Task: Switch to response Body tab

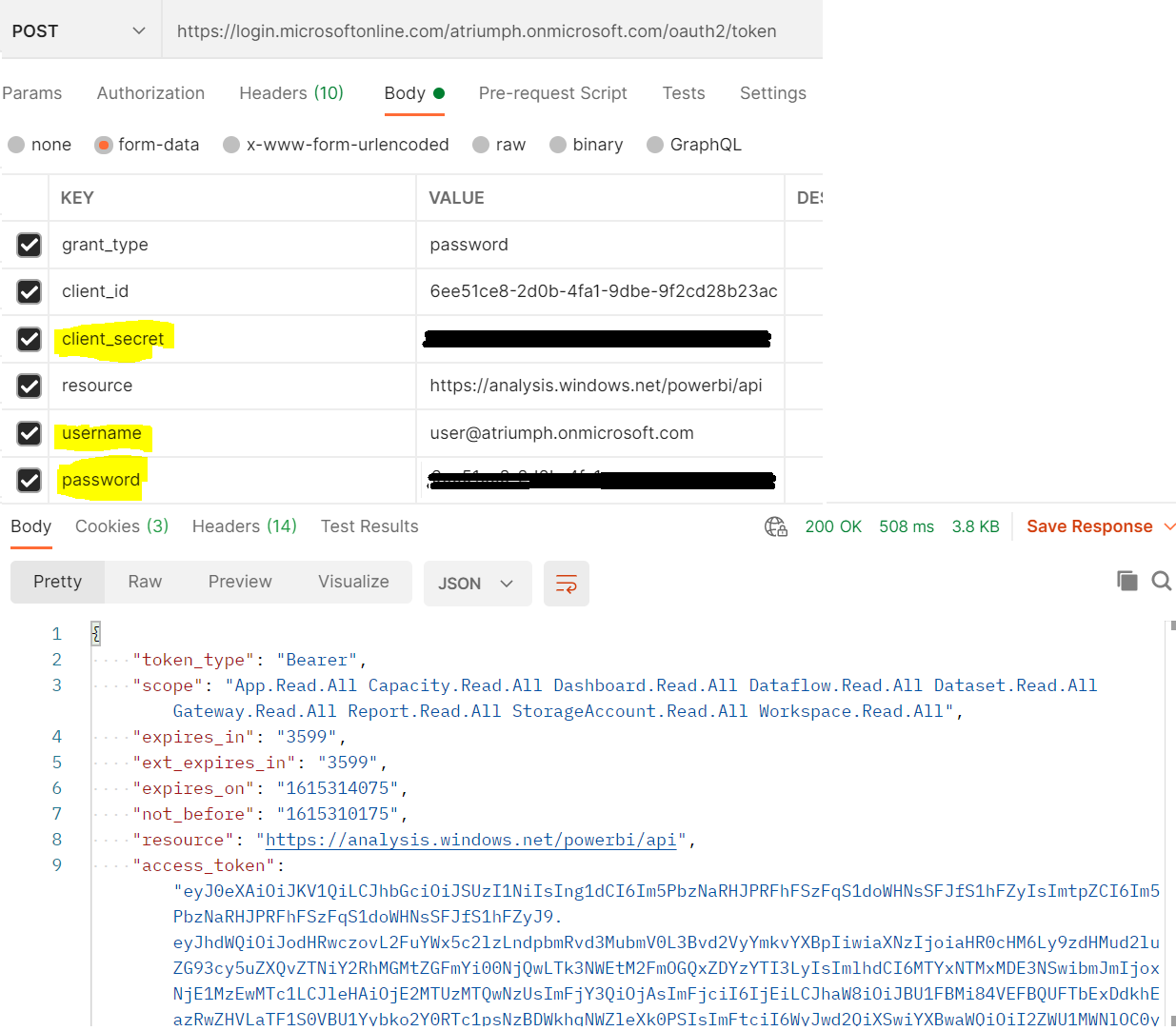Action: pyautogui.click(x=30, y=526)
